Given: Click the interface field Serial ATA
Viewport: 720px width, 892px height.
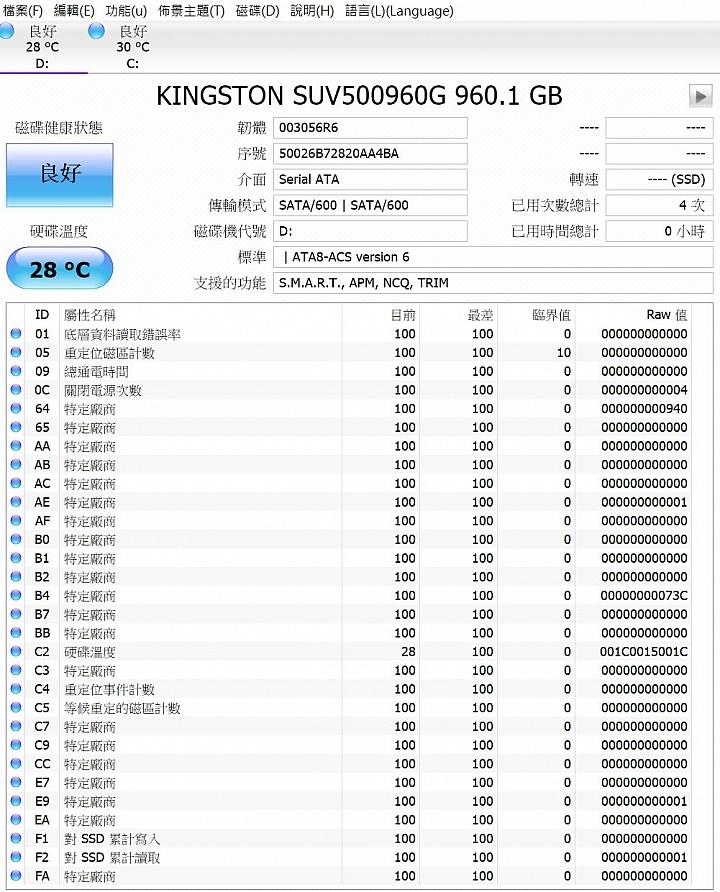Looking at the screenshot, I should 370,179.
